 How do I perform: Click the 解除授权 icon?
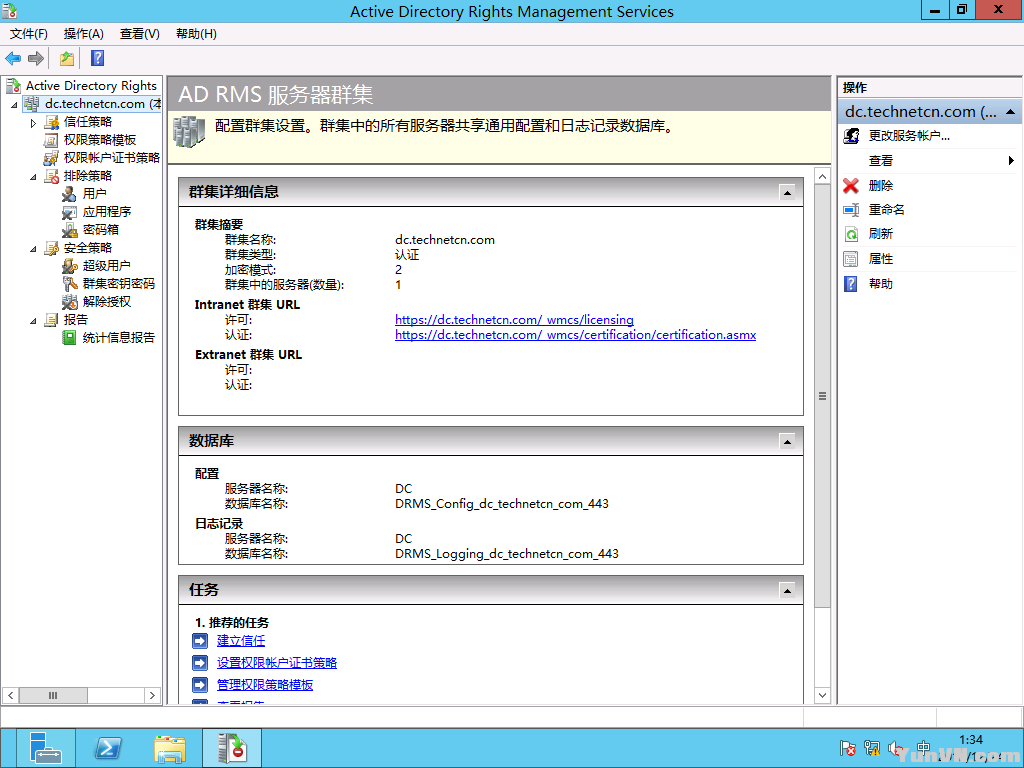[x=70, y=302]
